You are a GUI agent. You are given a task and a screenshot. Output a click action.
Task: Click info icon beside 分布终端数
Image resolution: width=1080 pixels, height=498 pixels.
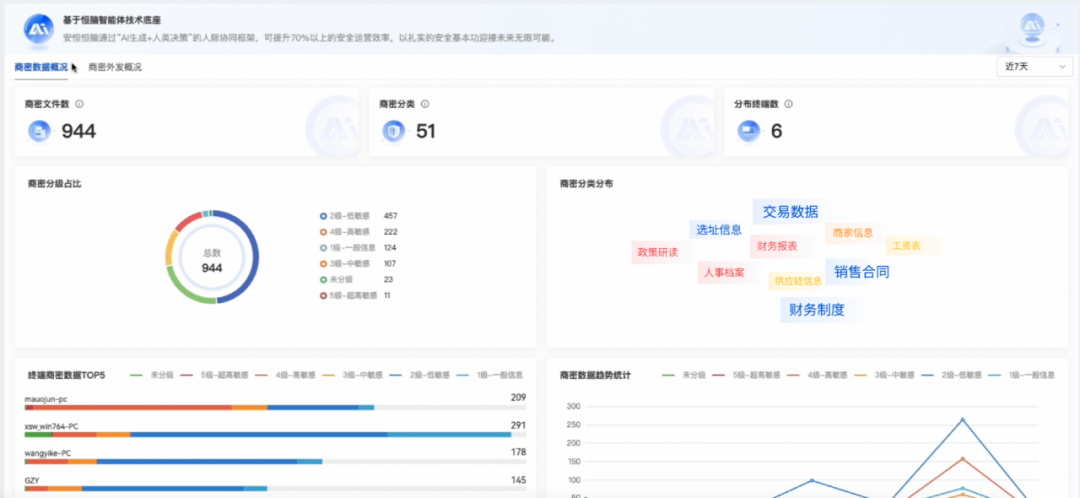tap(788, 103)
